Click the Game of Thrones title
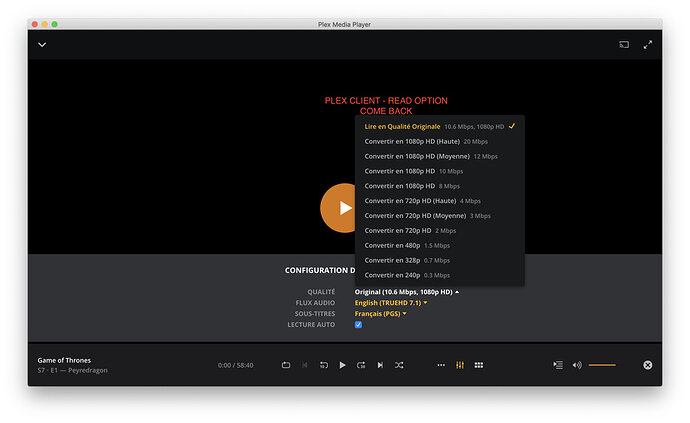Viewport: 690px width, 423px height. pos(64,360)
